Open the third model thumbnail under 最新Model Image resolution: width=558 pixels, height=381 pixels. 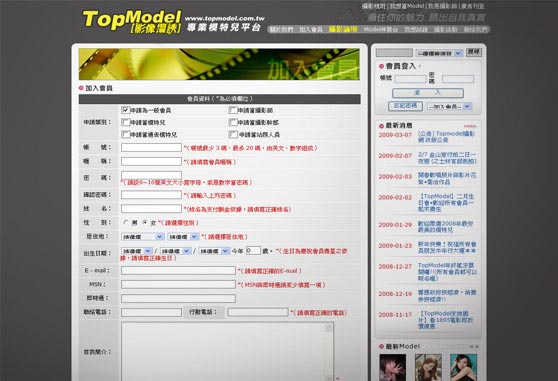(463, 367)
